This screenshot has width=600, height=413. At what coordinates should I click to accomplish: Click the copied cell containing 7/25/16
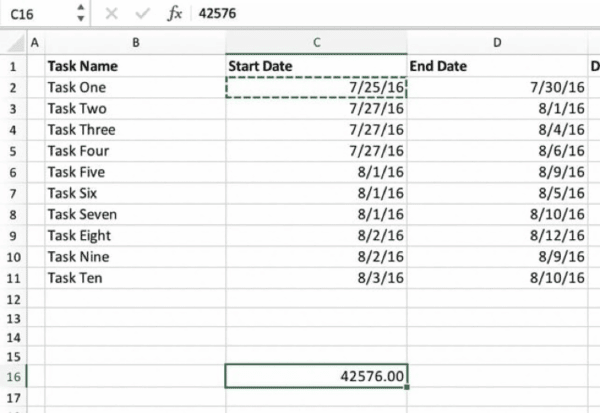point(316,88)
